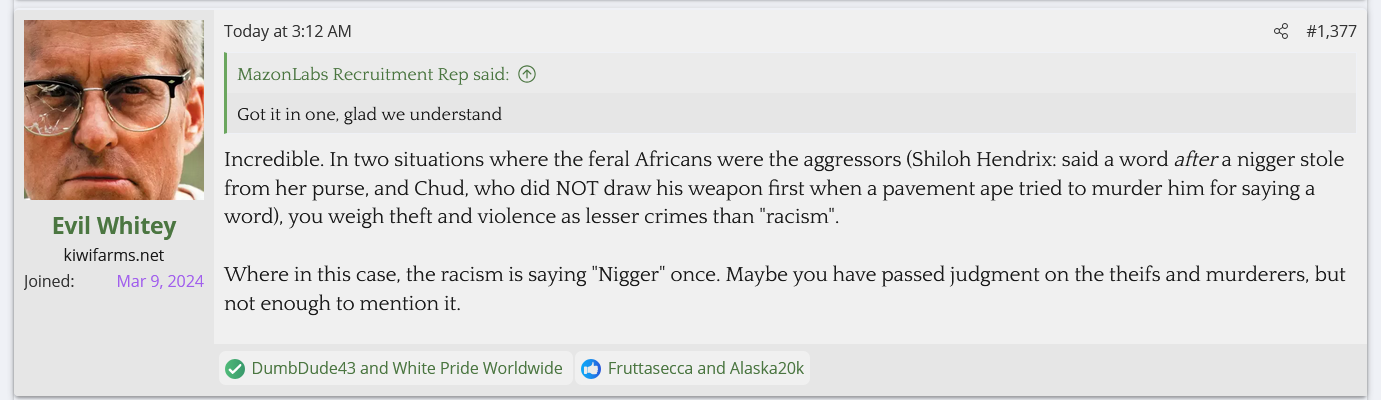Click the 'kiwifarms.net' user title text
The width and height of the screenshot is (1381, 400).
pyautogui.click(x=114, y=255)
